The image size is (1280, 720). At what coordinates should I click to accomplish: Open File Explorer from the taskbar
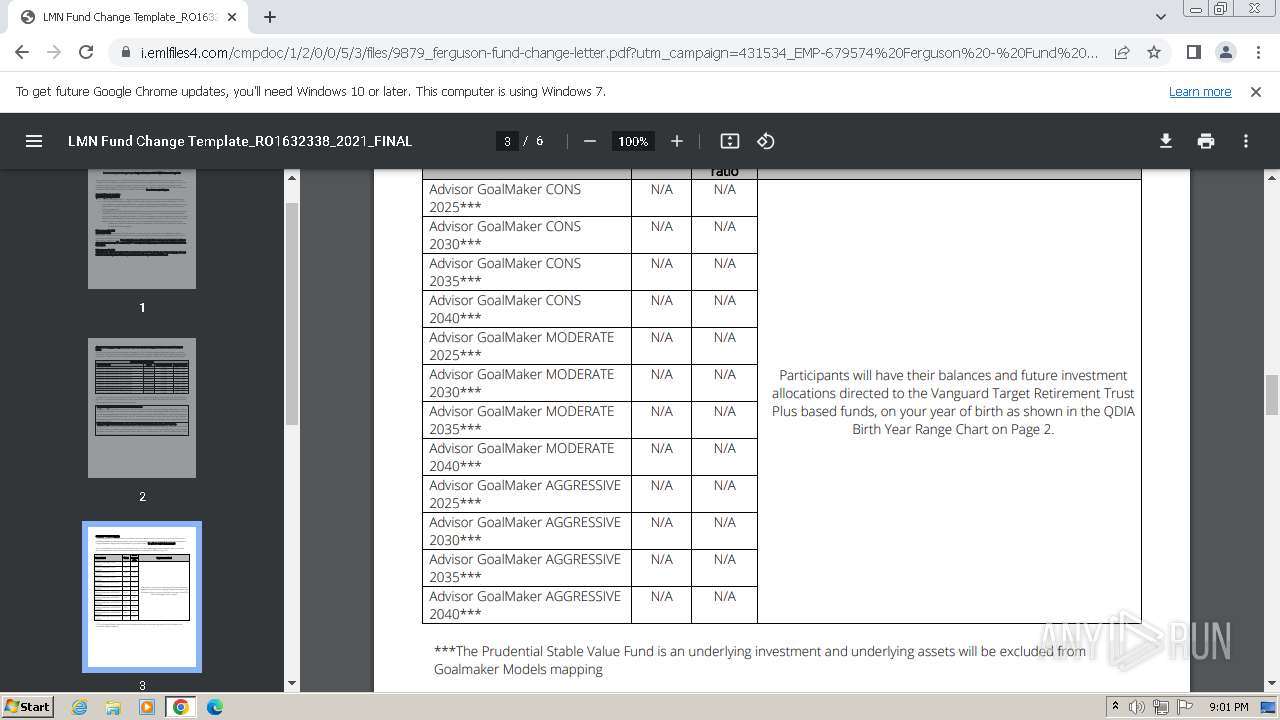(113, 707)
